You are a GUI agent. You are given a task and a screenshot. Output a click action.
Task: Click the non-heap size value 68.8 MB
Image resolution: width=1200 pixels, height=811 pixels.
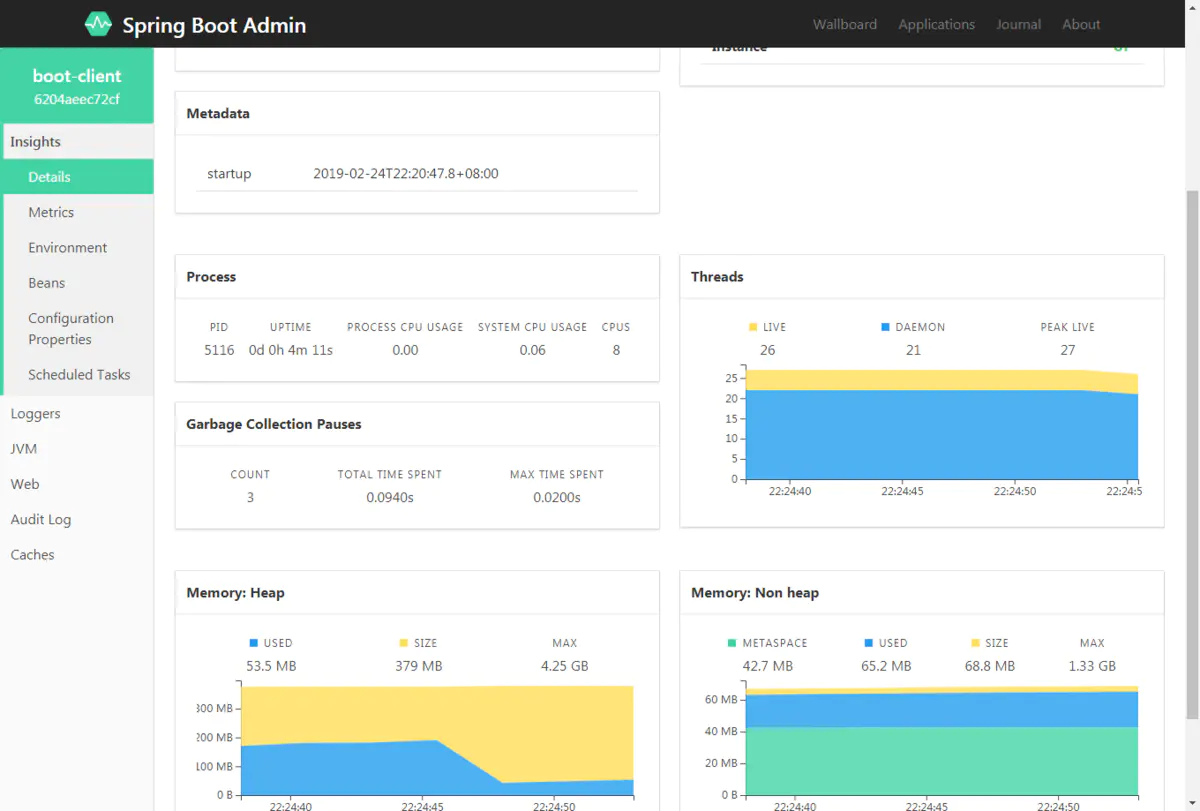989,666
